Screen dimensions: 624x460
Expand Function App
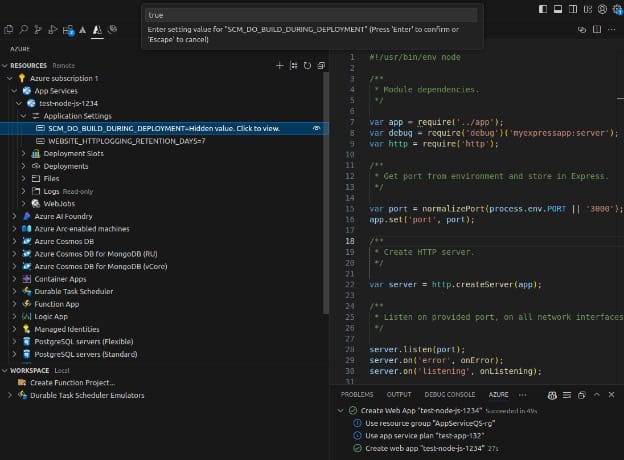point(15,304)
